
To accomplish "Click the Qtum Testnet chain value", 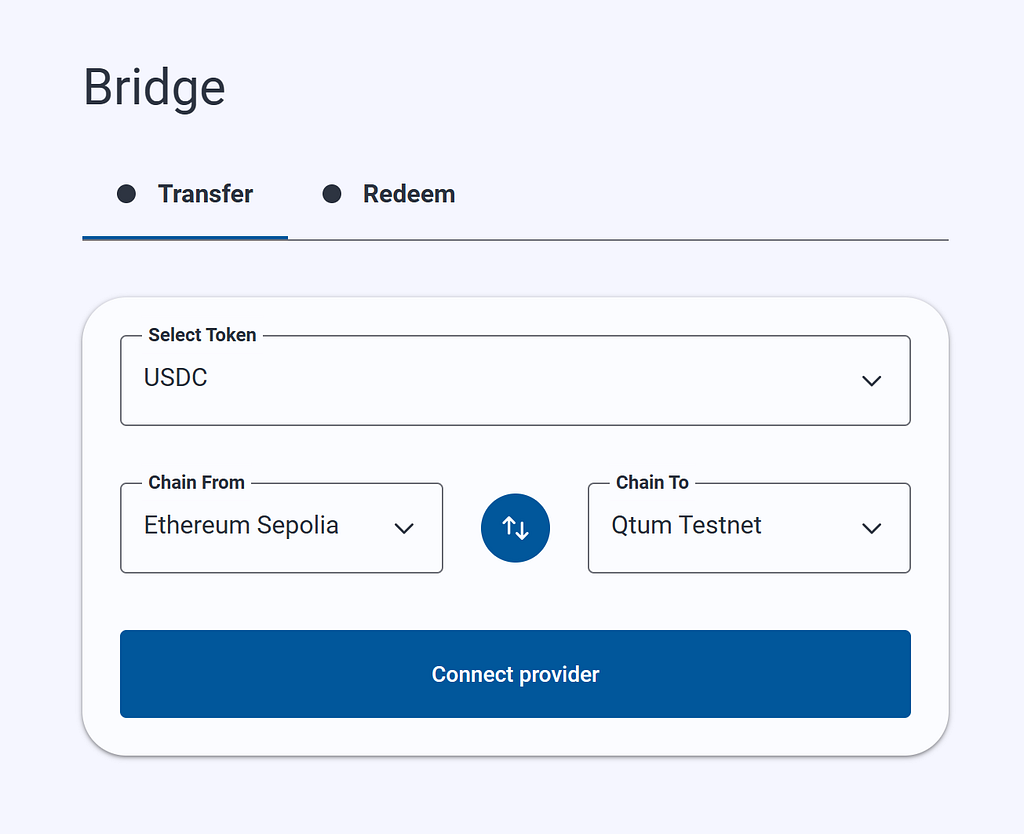I will pos(686,526).
